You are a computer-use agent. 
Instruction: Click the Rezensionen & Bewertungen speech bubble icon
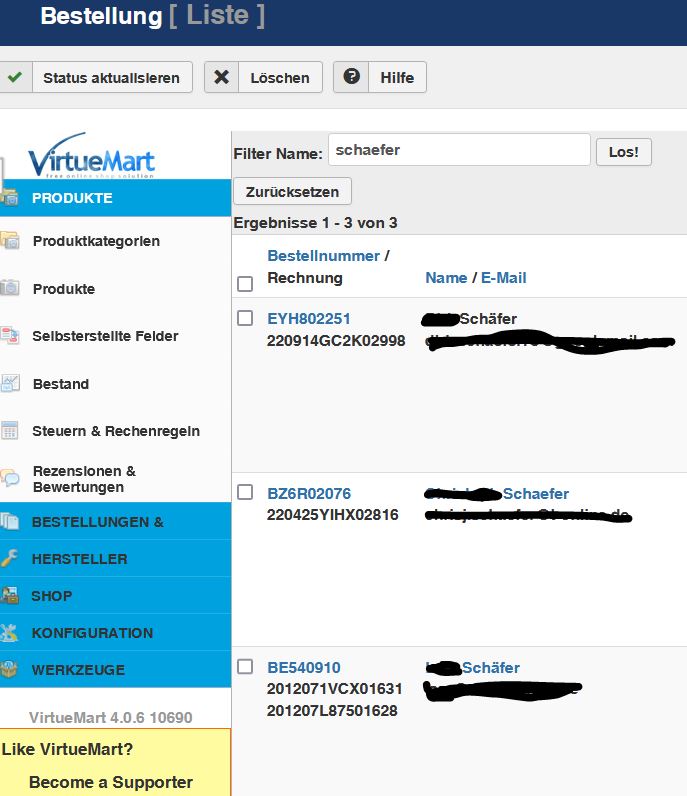coord(10,478)
